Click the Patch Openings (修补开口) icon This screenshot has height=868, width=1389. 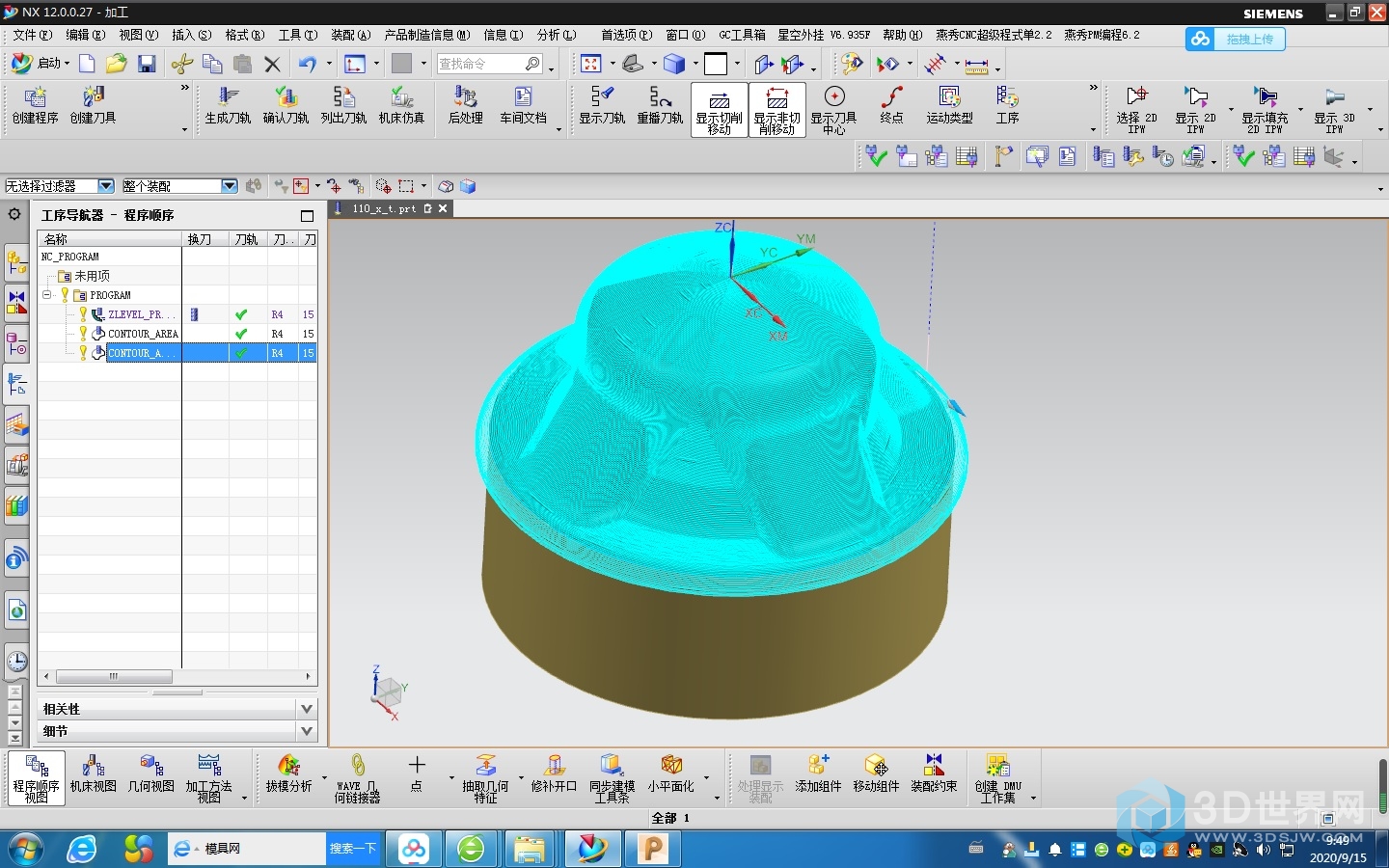pyautogui.click(x=554, y=773)
